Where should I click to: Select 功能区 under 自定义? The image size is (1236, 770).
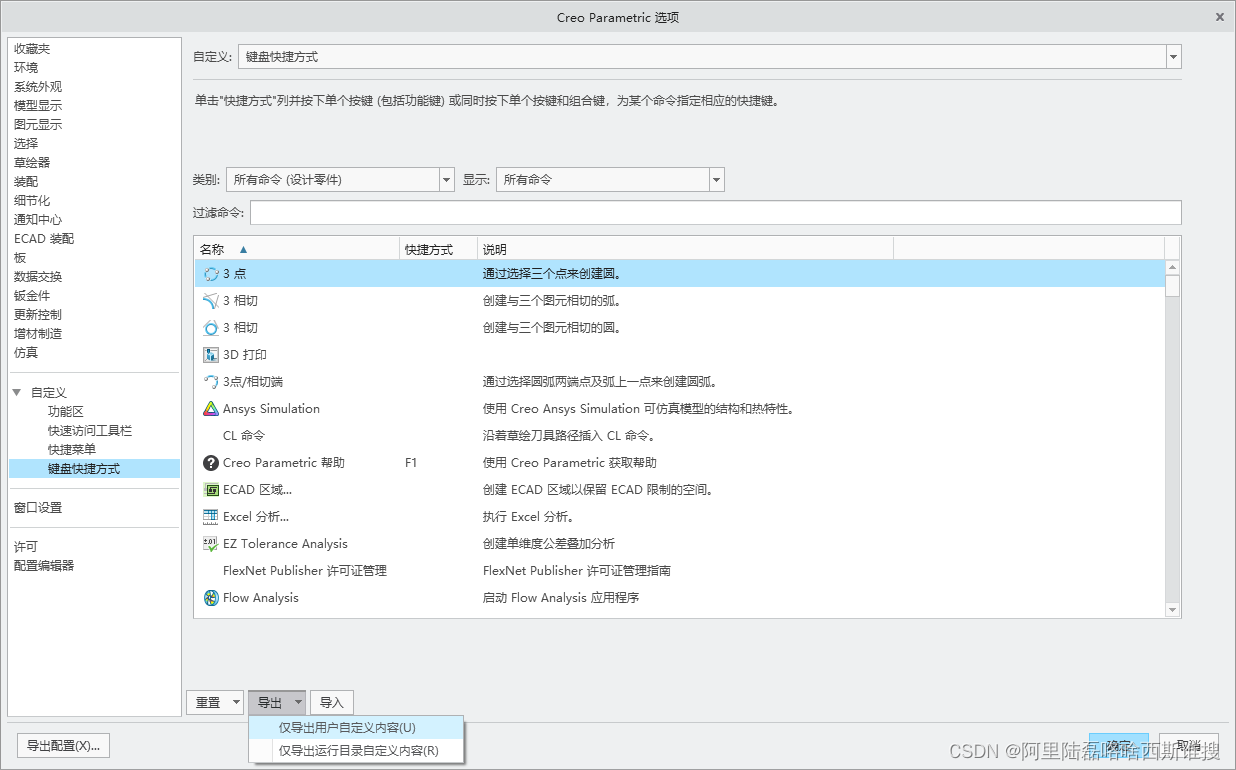pyautogui.click(x=66, y=412)
